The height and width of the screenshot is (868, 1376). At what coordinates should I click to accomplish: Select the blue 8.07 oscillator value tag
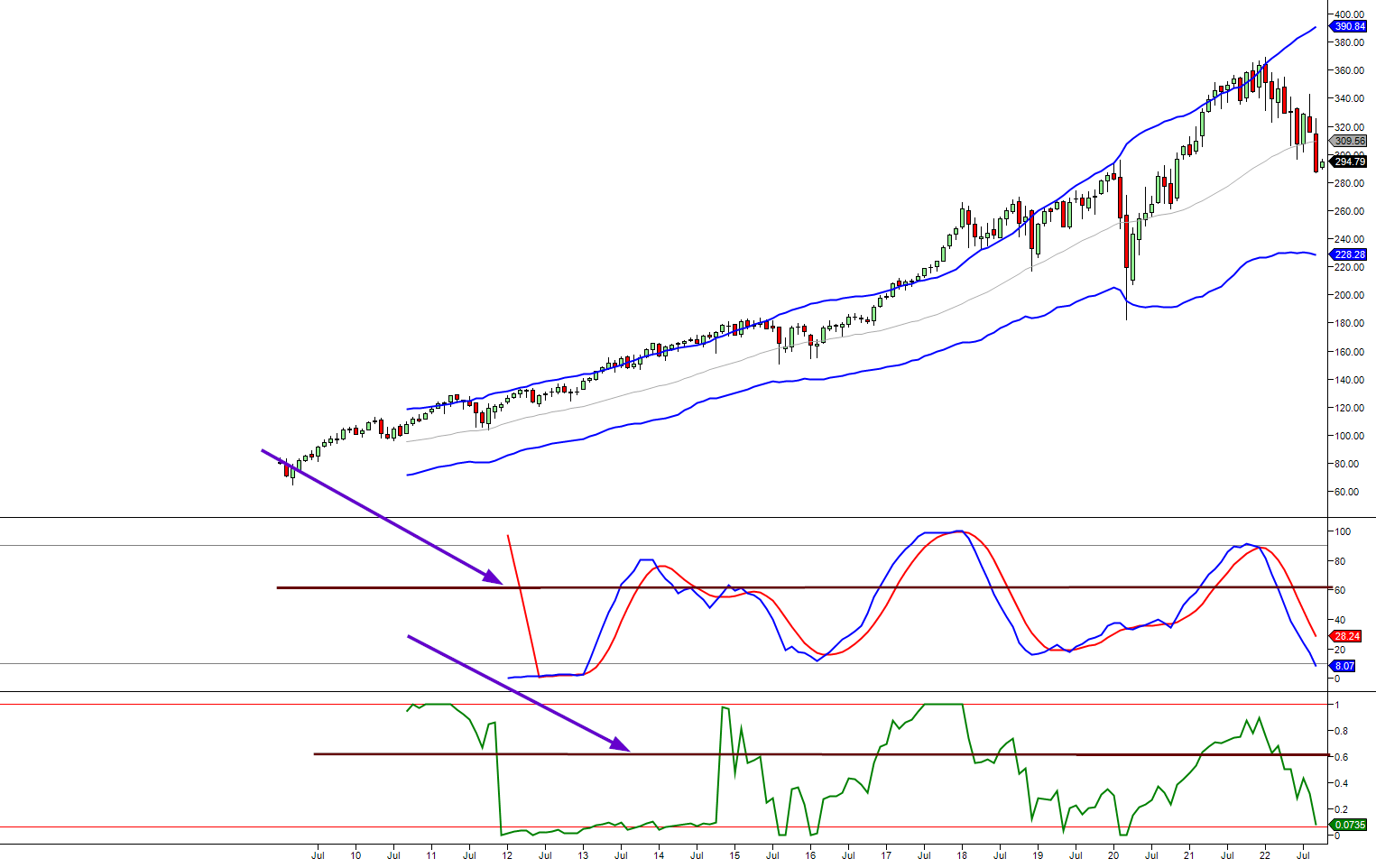tap(1344, 667)
